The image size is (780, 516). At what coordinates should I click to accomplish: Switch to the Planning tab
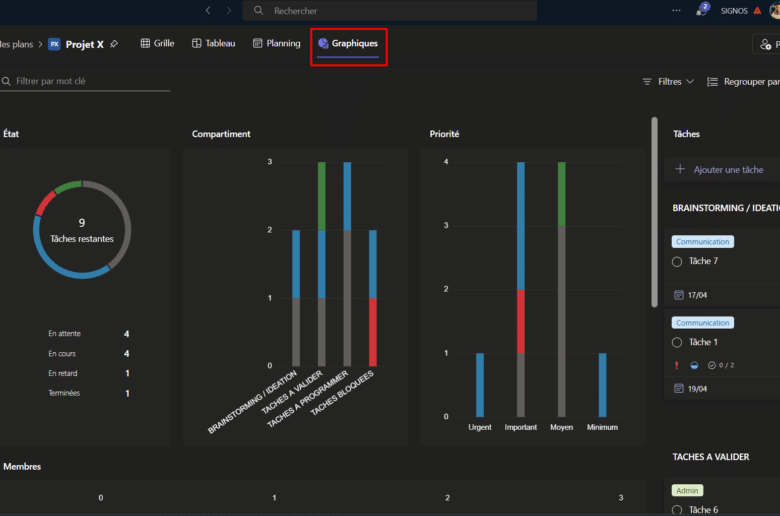pyautogui.click(x=277, y=44)
